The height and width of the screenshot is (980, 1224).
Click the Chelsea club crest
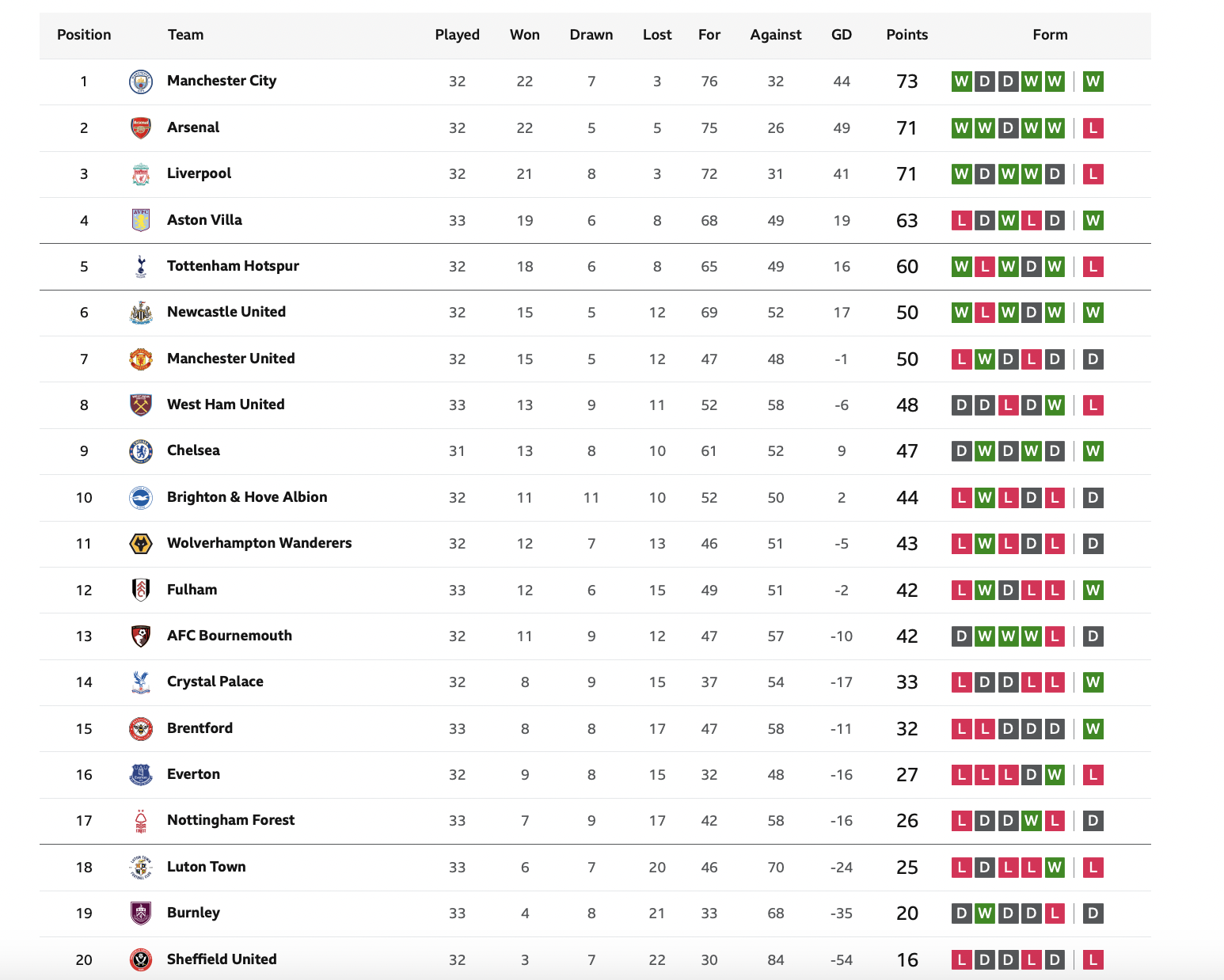tap(141, 451)
